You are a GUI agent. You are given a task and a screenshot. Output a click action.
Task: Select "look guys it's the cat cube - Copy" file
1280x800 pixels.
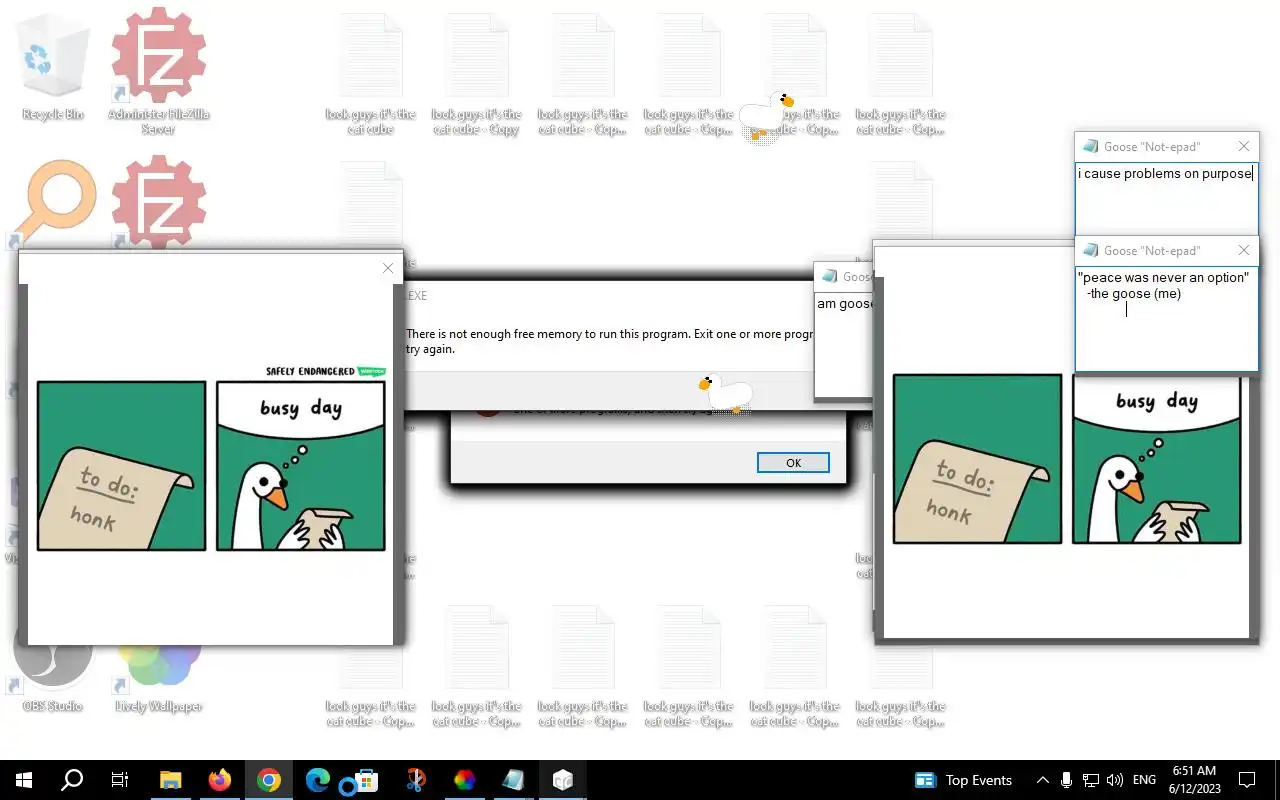477,75
